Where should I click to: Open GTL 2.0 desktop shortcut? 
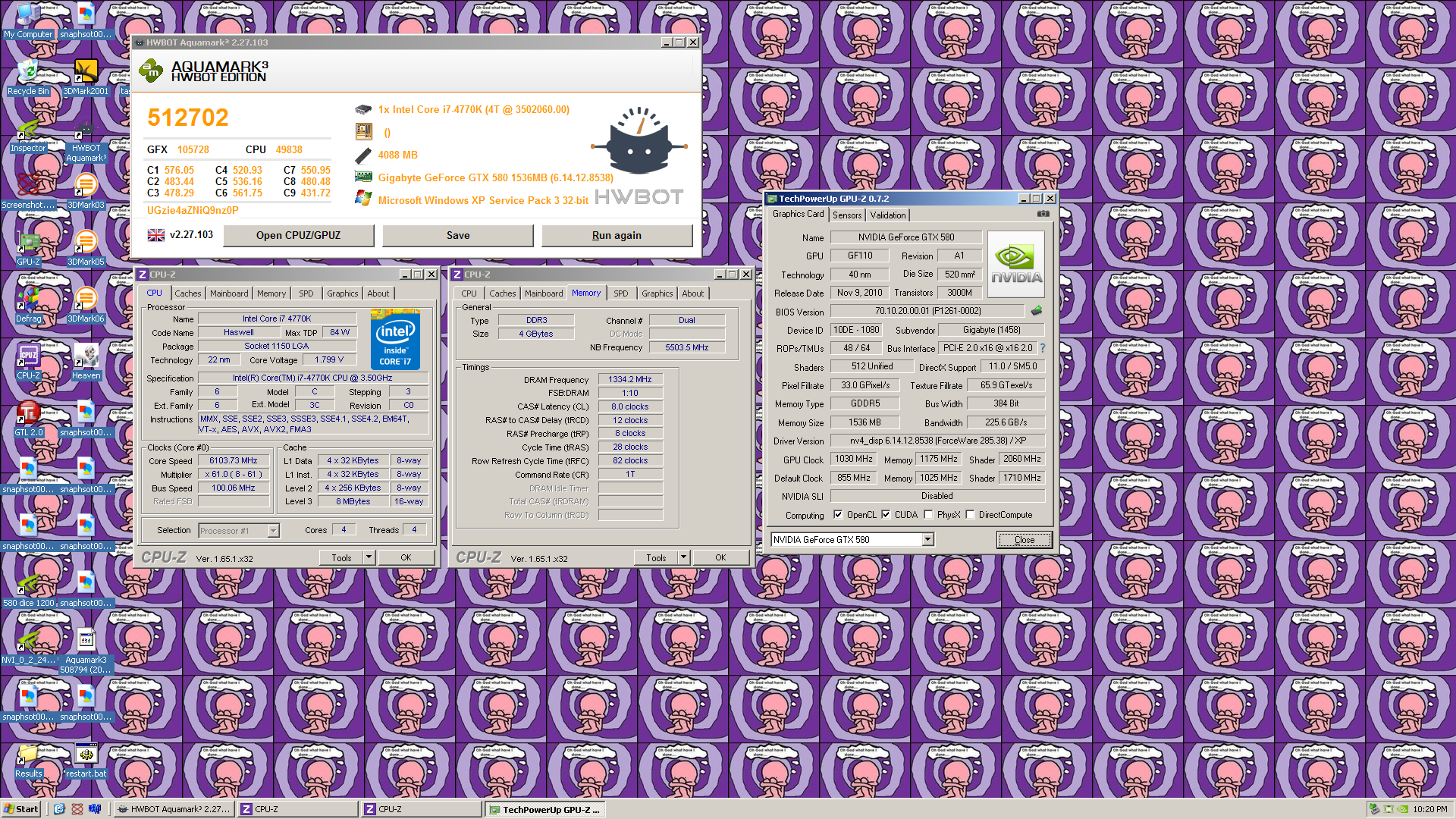[x=28, y=419]
